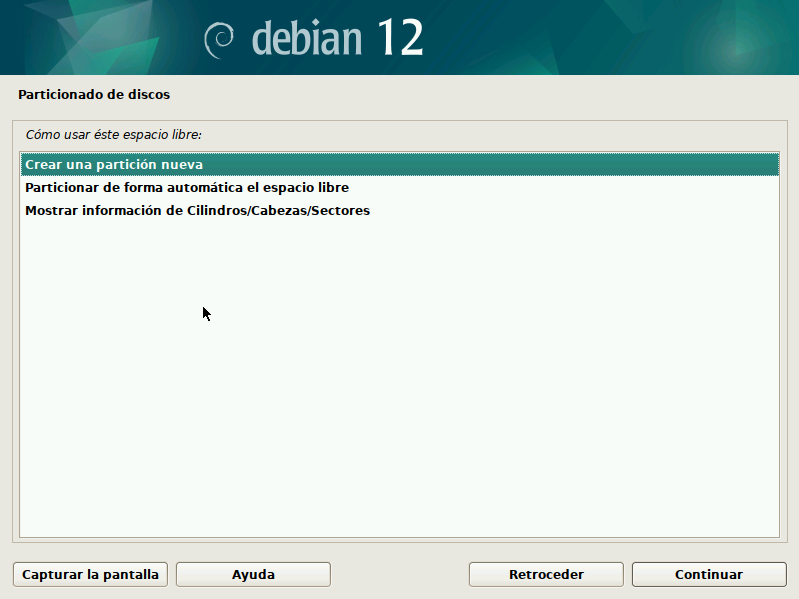Open the Ayuda help button
The width and height of the screenshot is (799, 599).
(253, 574)
